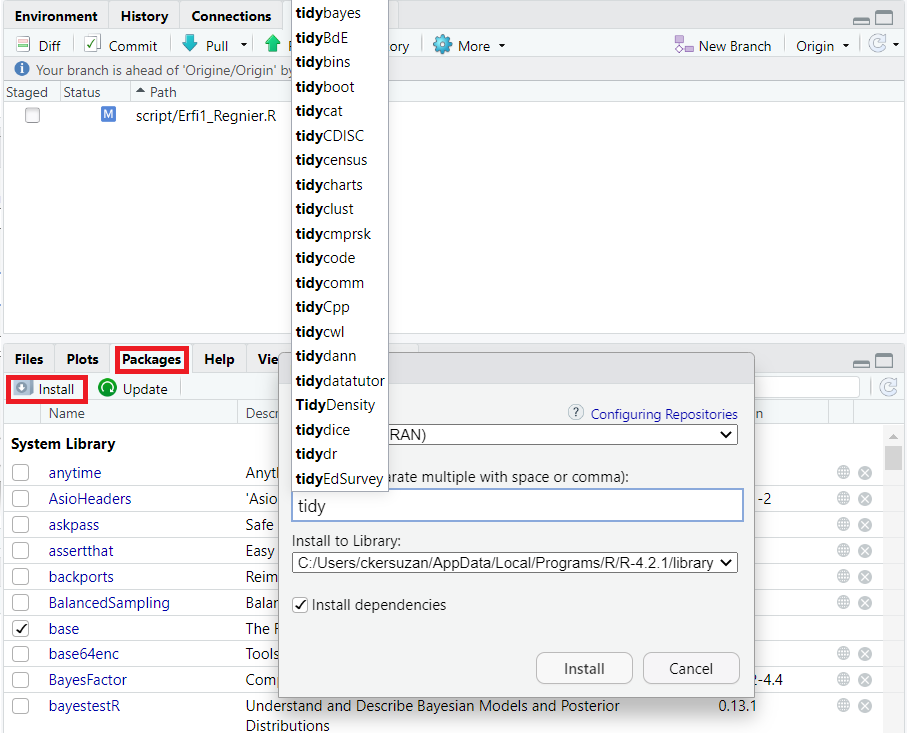Switch to the Environment tab

pos(56,16)
